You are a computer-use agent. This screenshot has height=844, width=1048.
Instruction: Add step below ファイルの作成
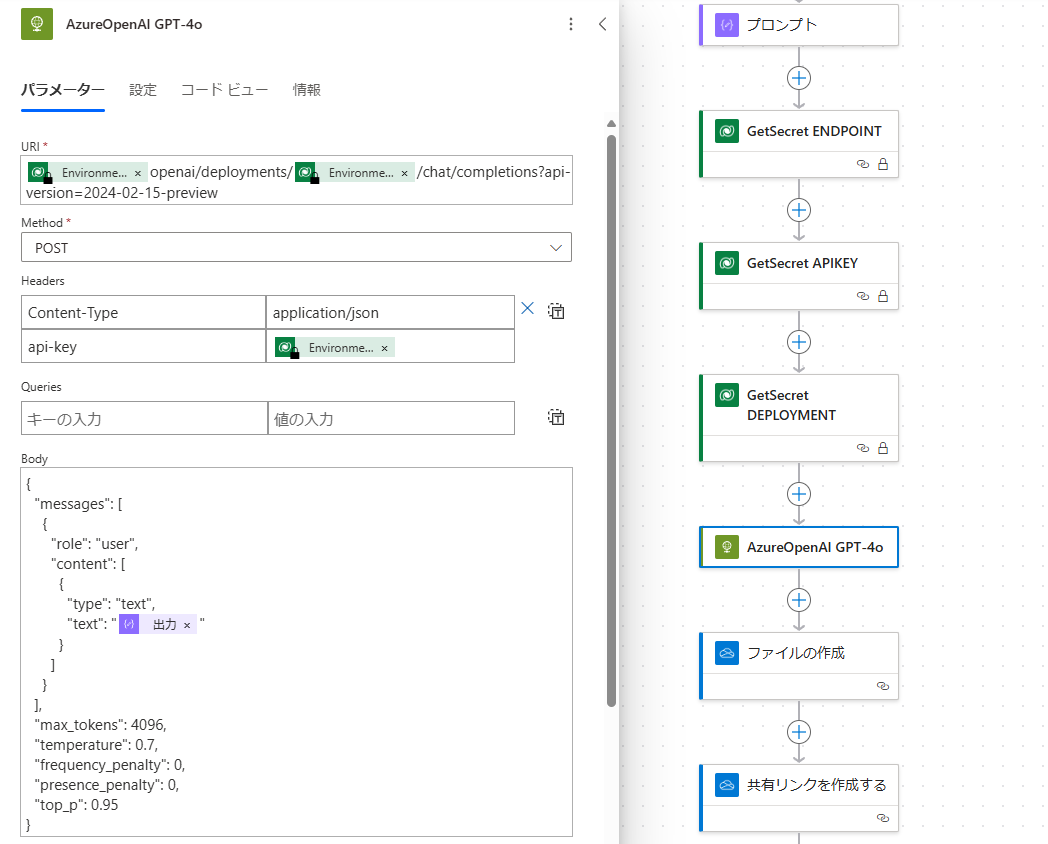(x=799, y=732)
